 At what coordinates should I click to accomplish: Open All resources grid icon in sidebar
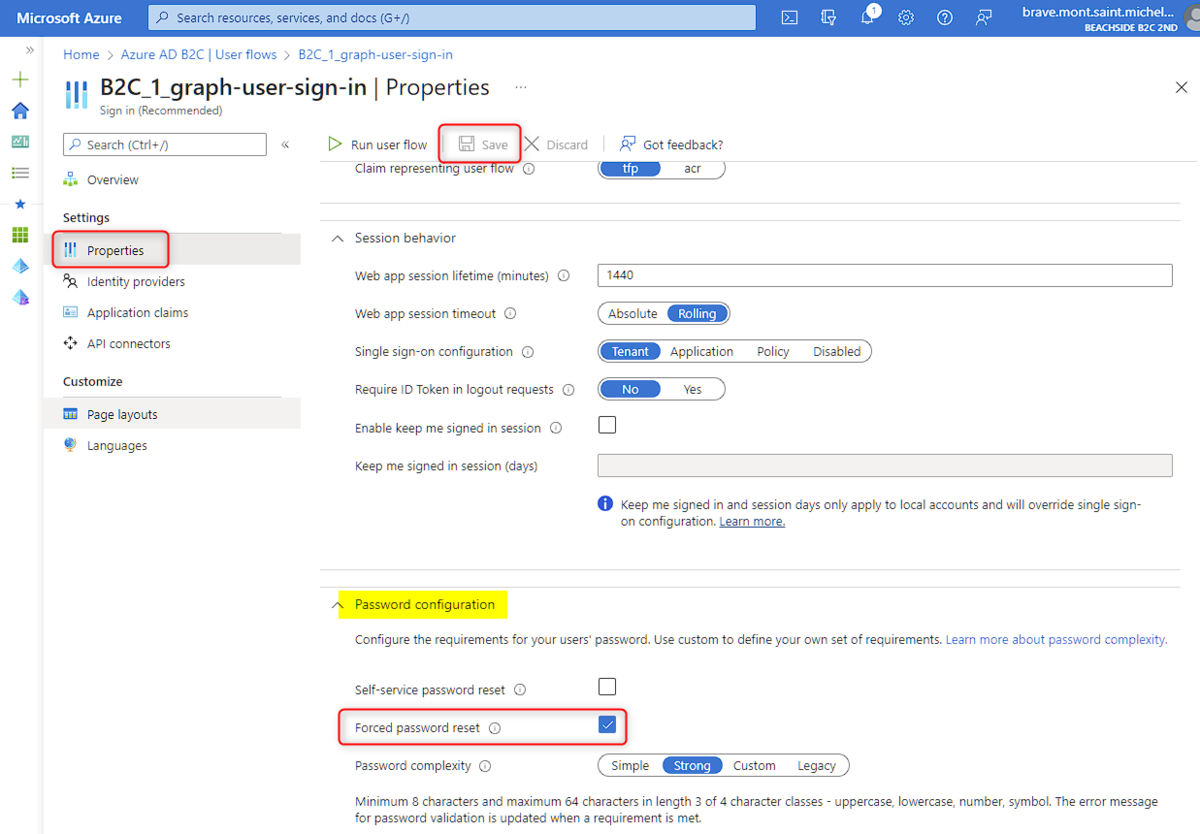pos(20,235)
